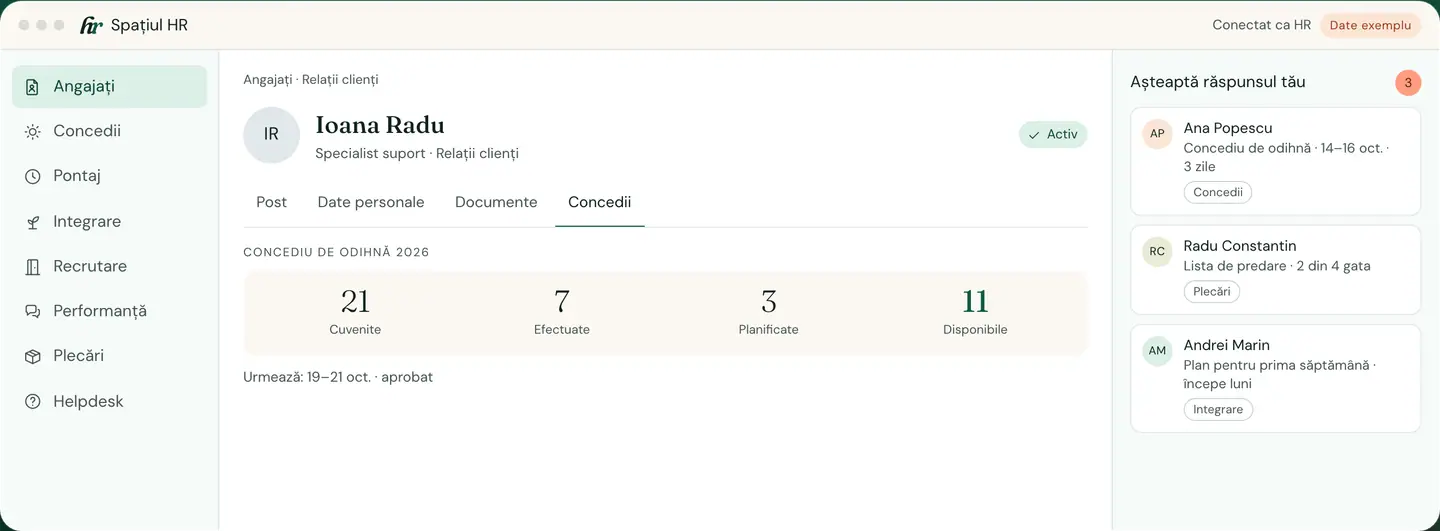Open the Helpdesk section label
Image resolution: width=1440 pixels, height=531 pixels.
(88, 401)
